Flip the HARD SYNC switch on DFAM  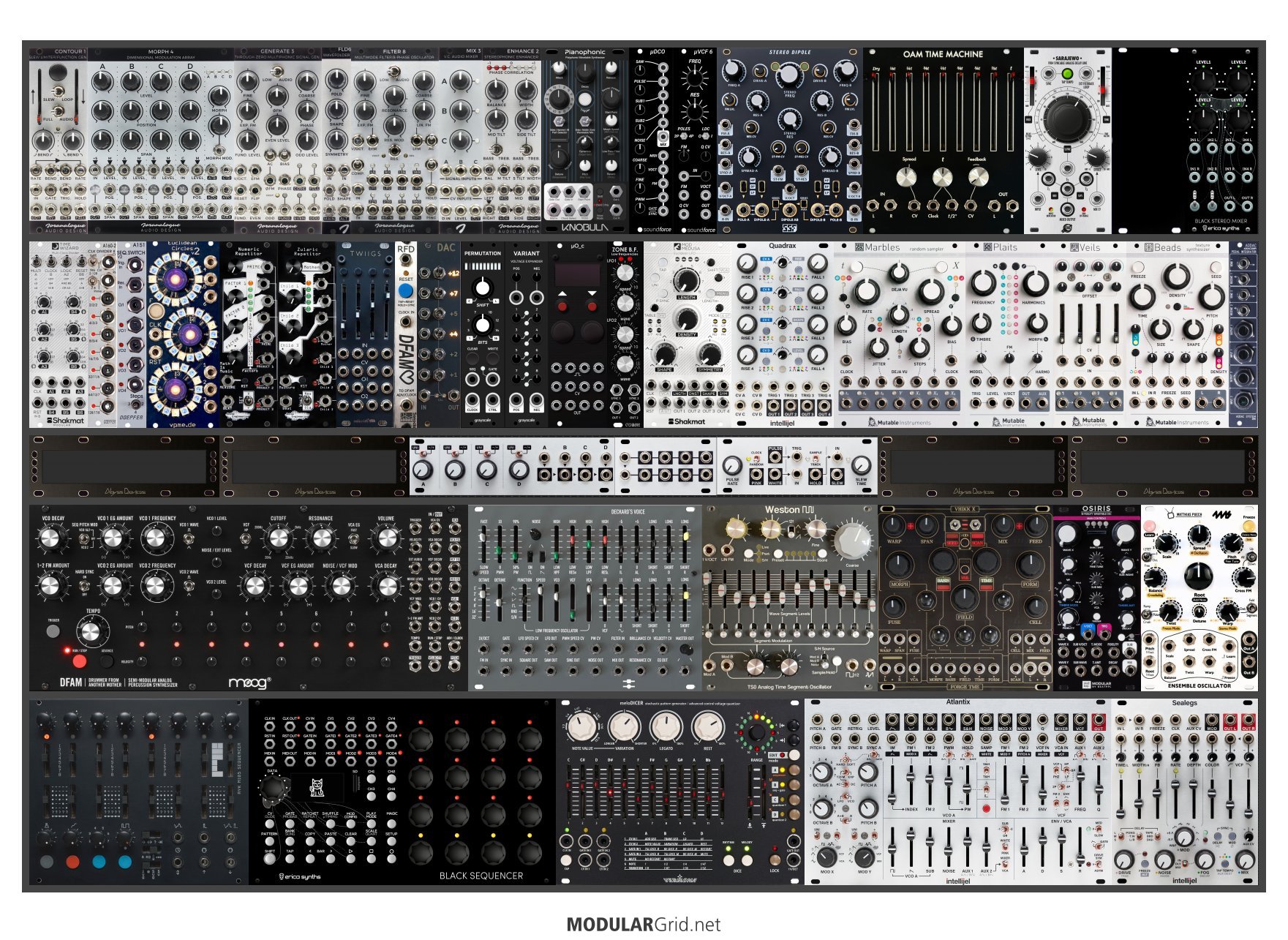pyautogui.click(x=84, y=585)
